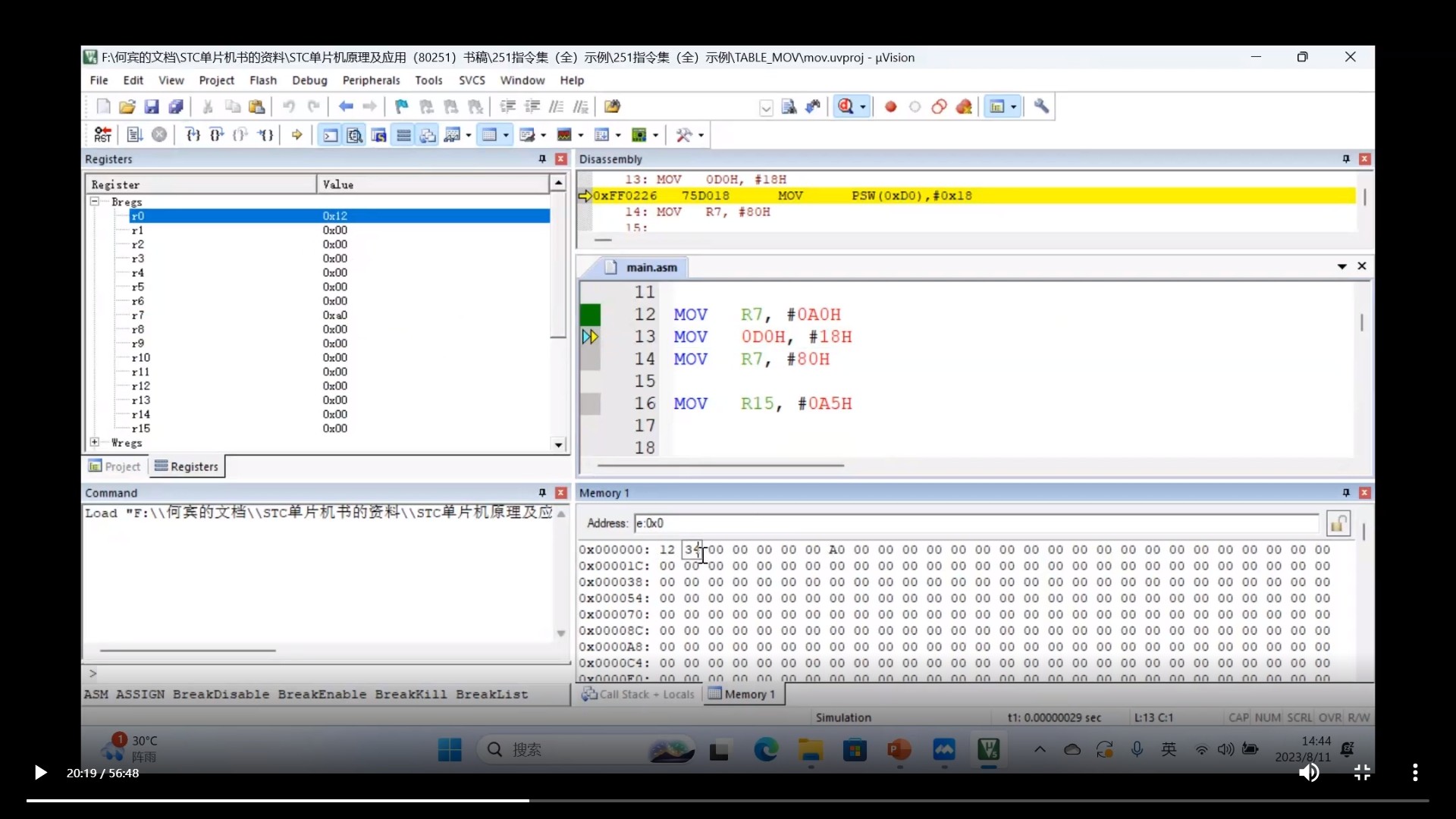Open the File menu

point(99,80)
